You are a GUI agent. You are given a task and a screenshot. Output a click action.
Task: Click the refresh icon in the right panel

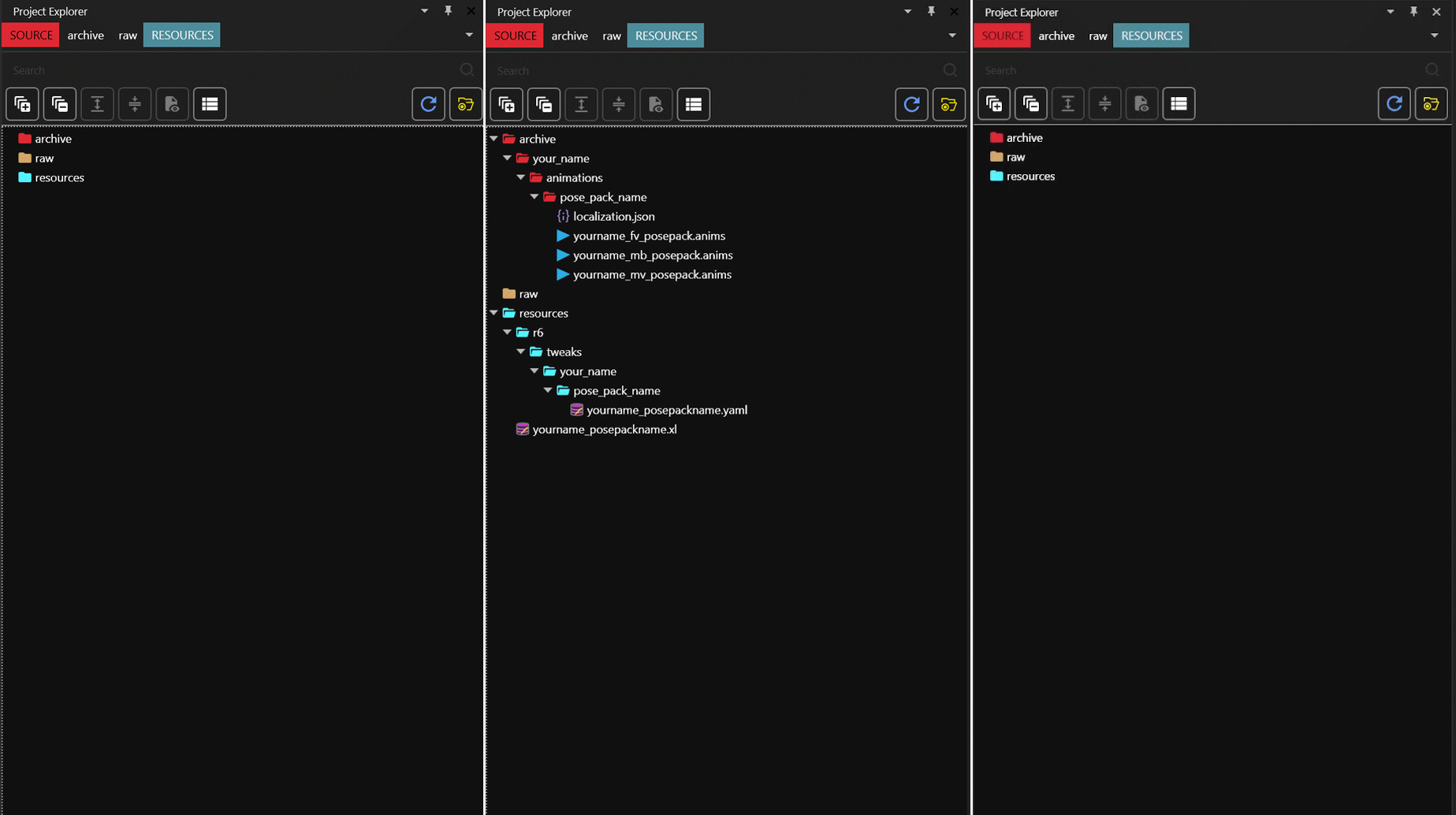click(x=1394, y=104)
